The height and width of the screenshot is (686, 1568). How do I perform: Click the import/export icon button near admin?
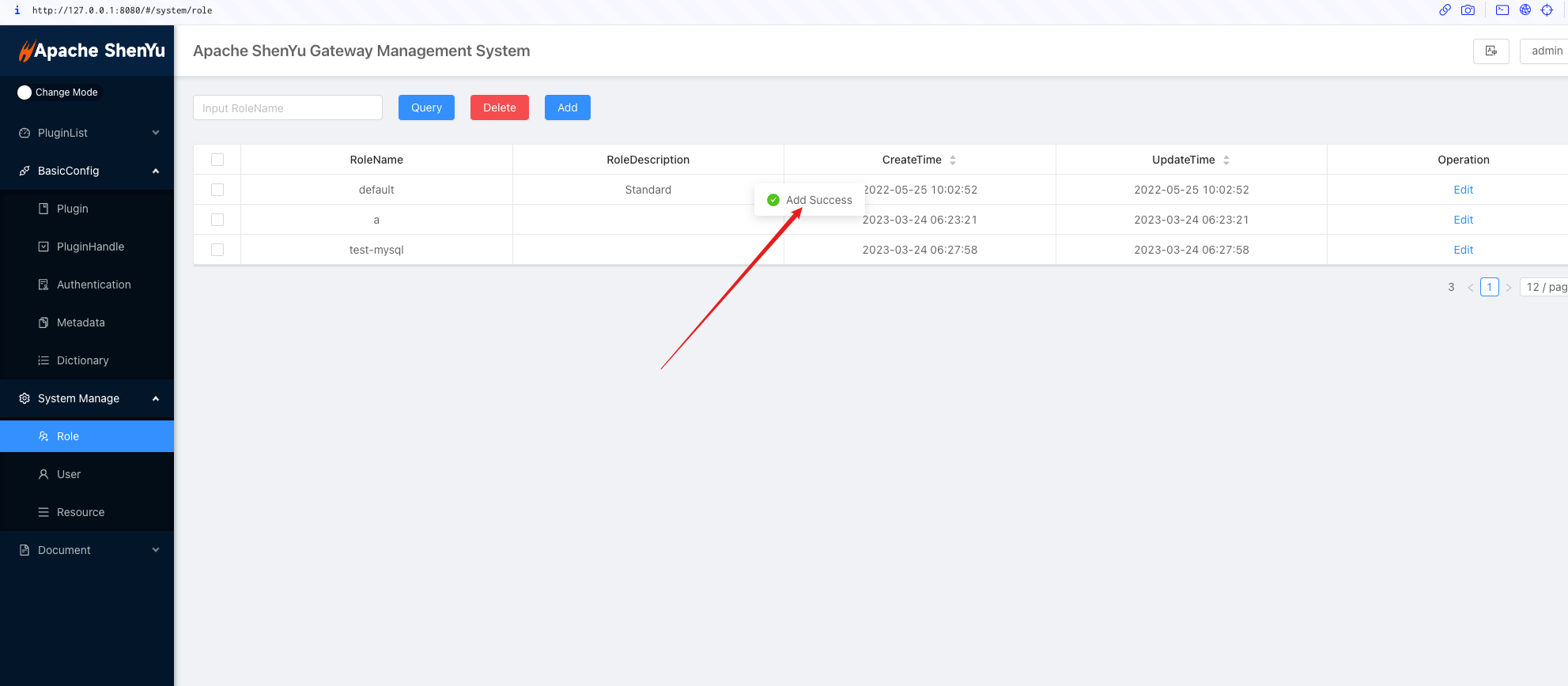tap(1491, 51)
